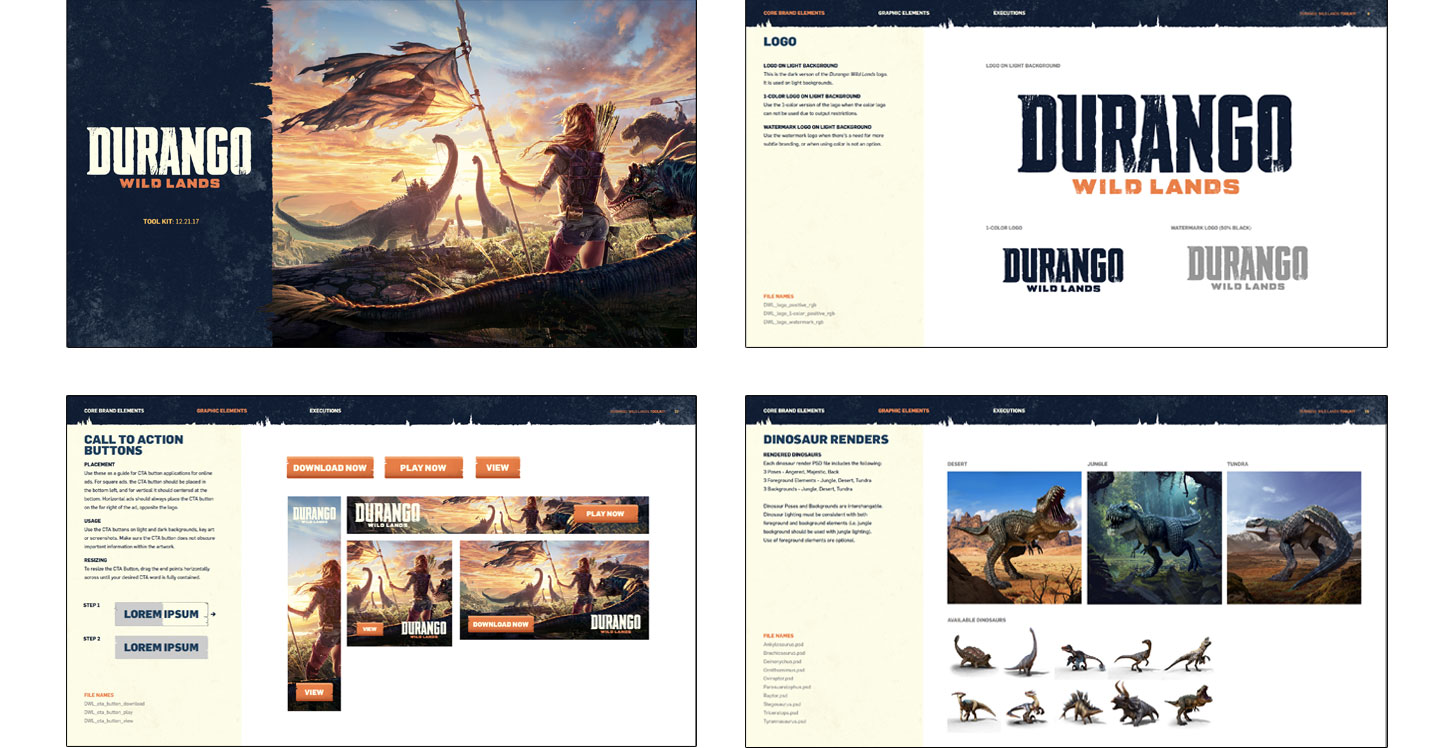Click Download Now inside the rectangular banner ad
Screen dimensions: 1440x748
[x=500, y=624]
